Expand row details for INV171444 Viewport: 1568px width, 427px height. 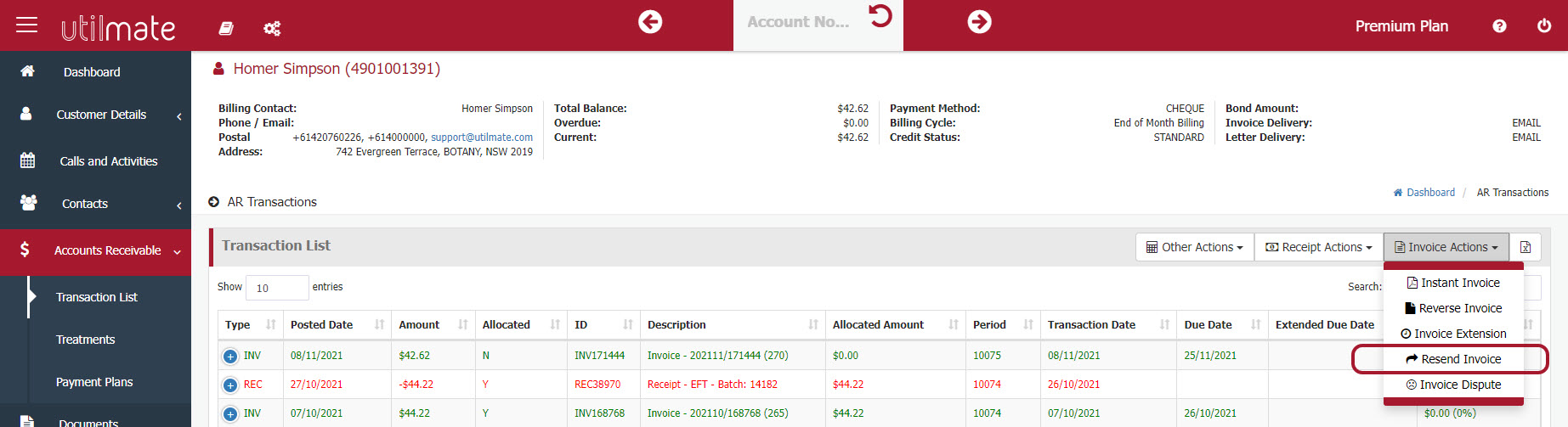point(230,357)
